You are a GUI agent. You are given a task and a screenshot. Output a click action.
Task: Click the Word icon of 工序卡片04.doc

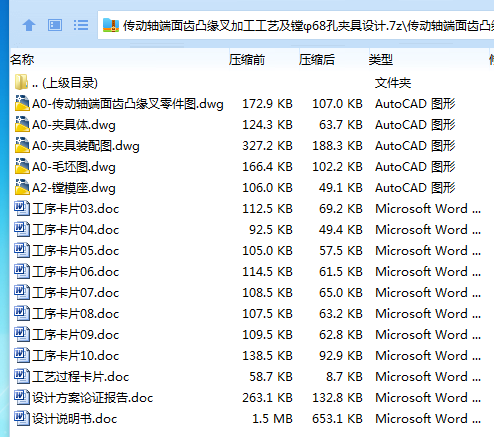pos(22,229)
